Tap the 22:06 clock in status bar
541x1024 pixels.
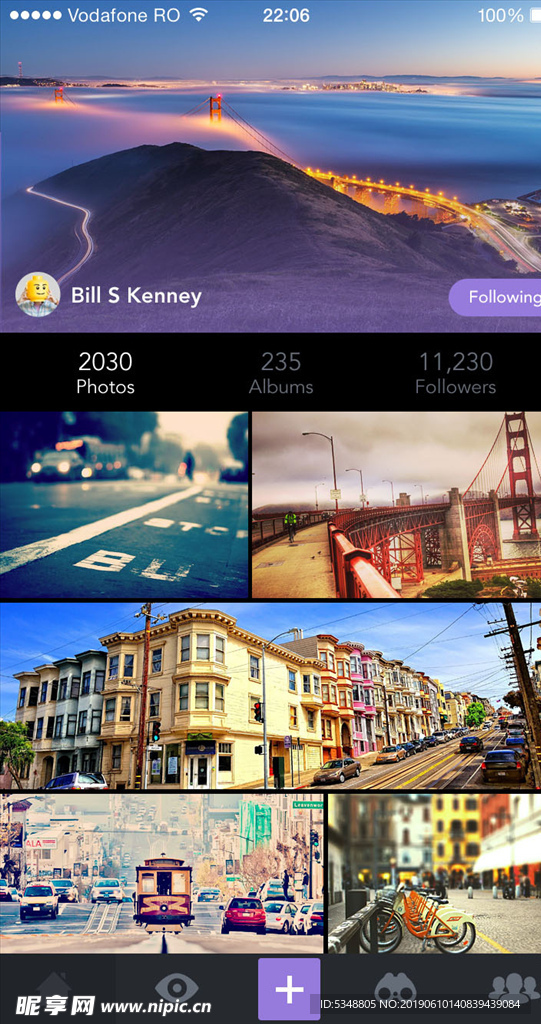[x=286, y=15]
